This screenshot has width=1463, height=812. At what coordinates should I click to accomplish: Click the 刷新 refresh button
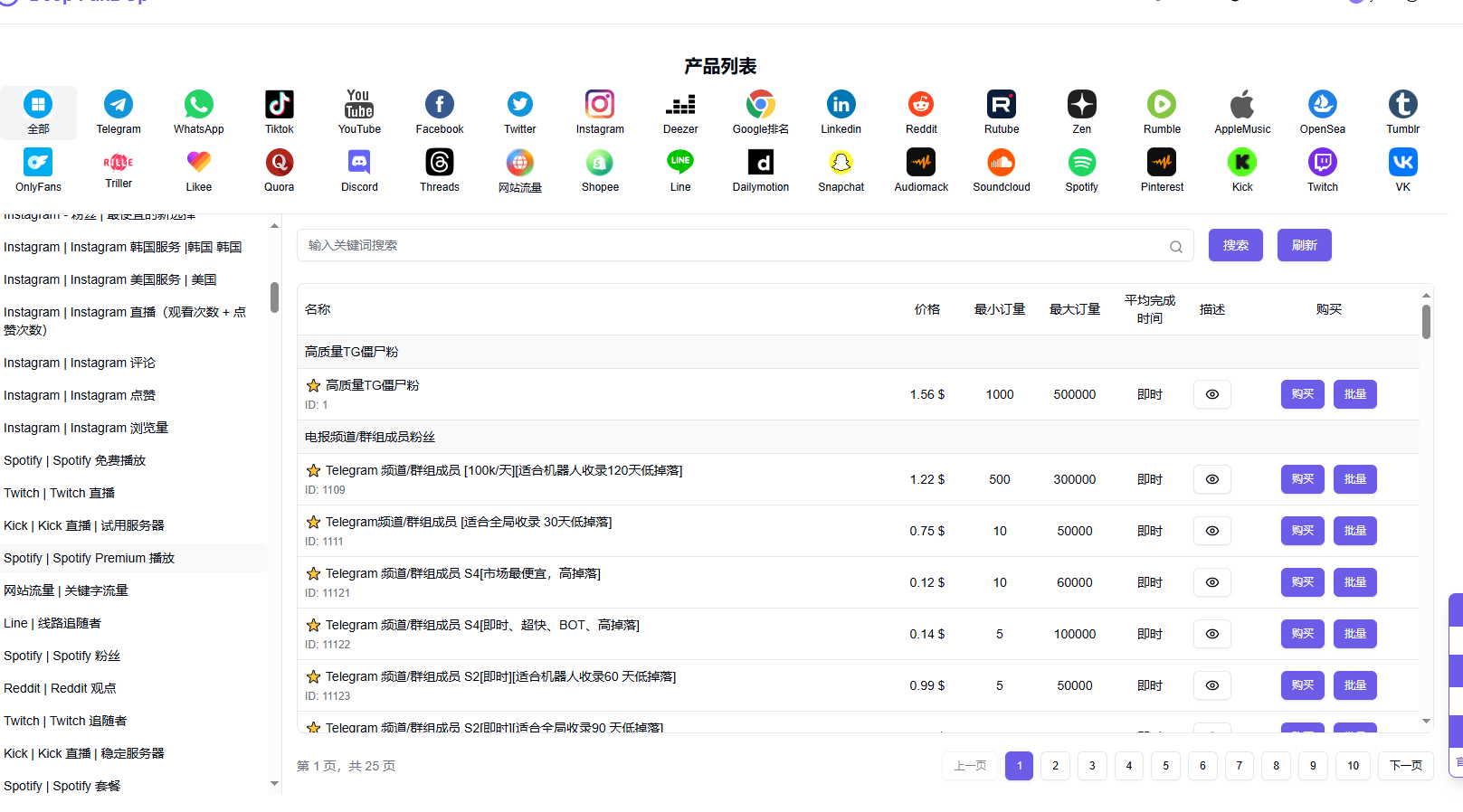pyautogui.click(x=1304, y=245)
